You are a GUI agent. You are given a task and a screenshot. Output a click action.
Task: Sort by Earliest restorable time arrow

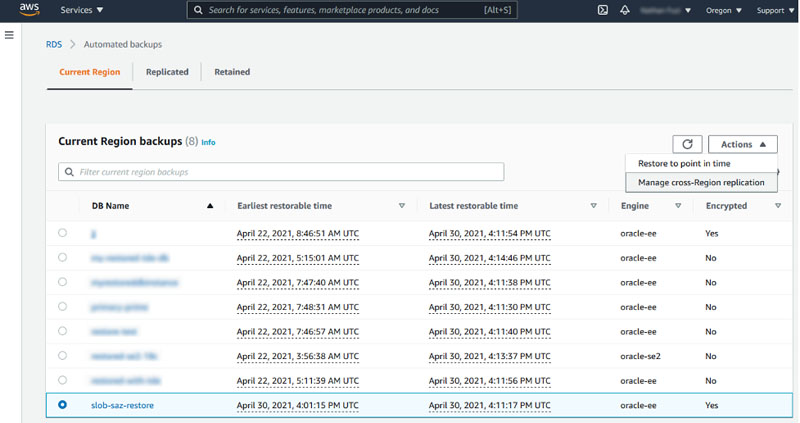coord(402,206)
